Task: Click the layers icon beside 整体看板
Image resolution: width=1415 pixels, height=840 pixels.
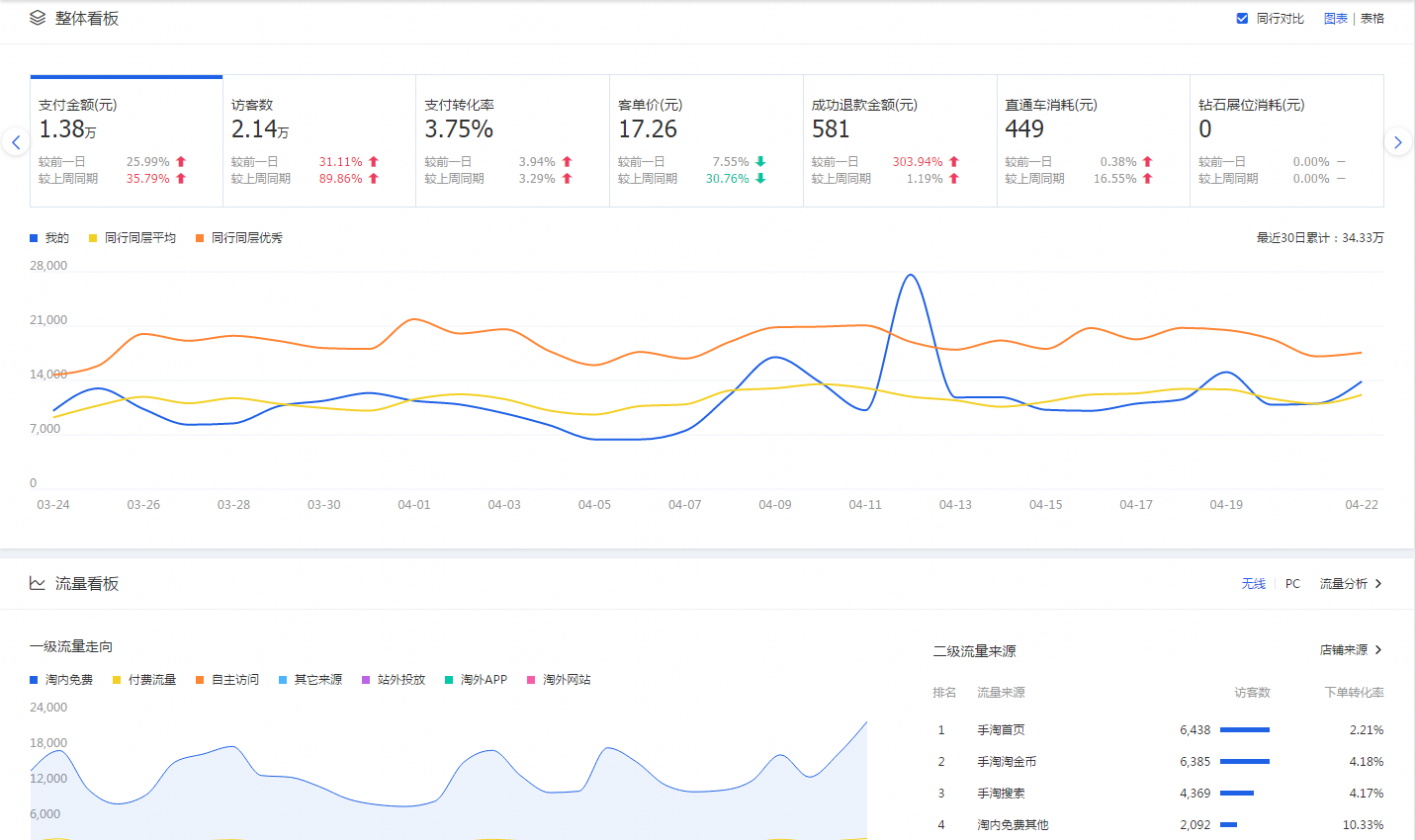Action: [38, 18]
